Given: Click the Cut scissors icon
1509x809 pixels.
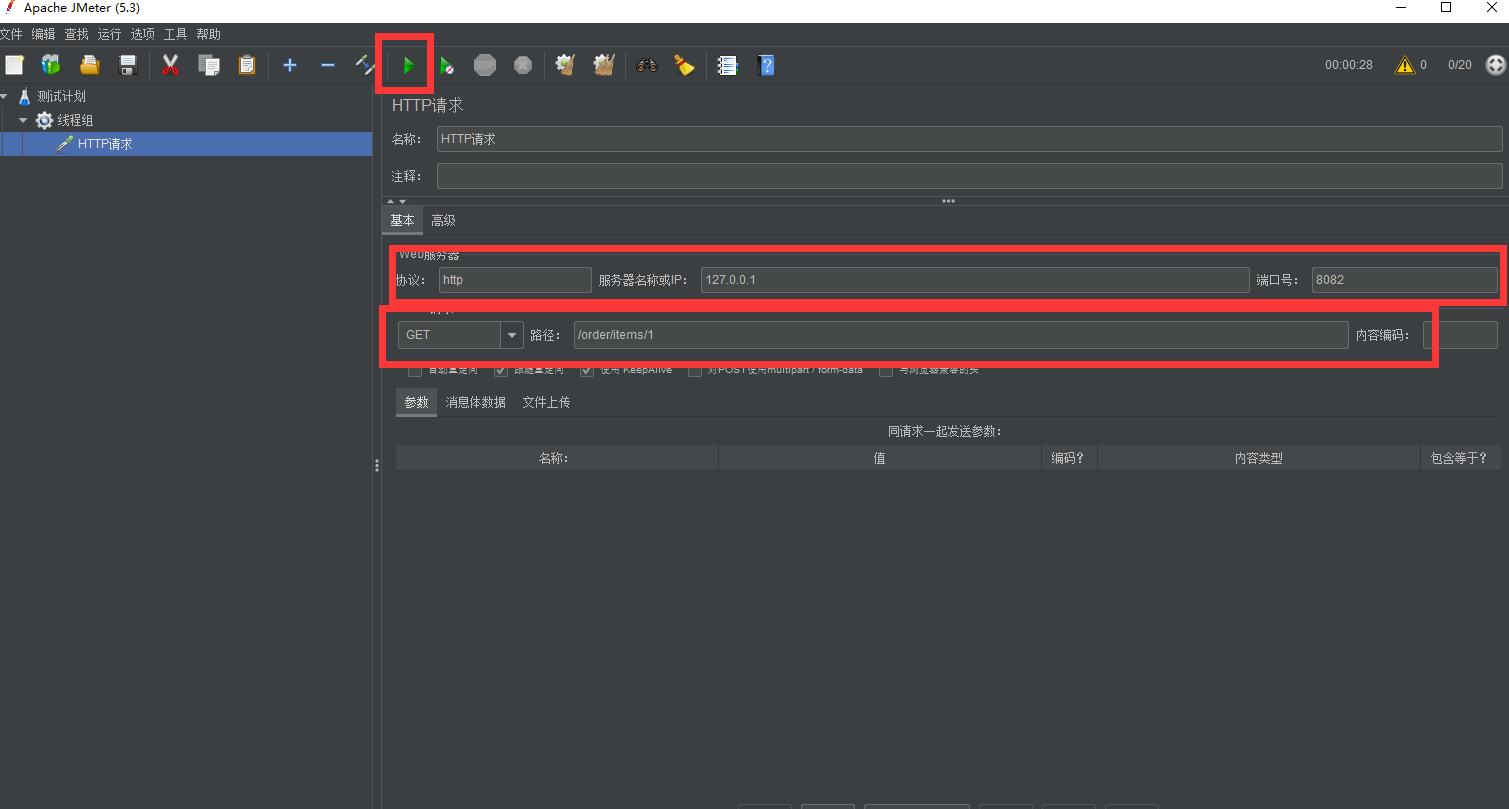Looking at the screenshot, I should click(170, 65).
